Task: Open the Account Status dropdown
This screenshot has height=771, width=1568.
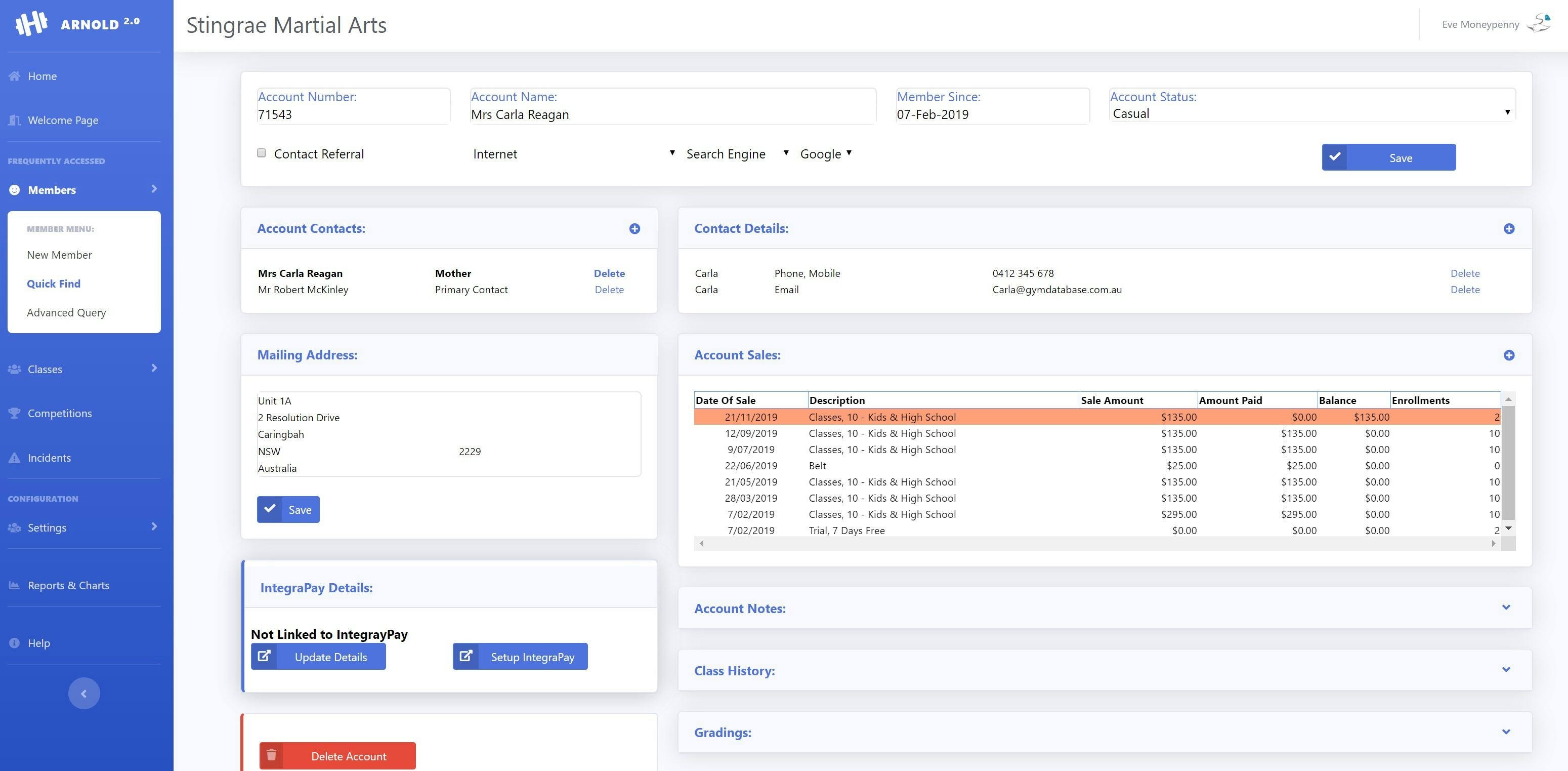Action: click(x=1312, y=113)
